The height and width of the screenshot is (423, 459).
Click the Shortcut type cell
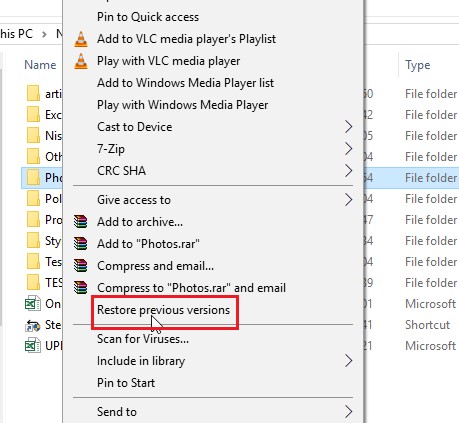click(x=427, y=325)
